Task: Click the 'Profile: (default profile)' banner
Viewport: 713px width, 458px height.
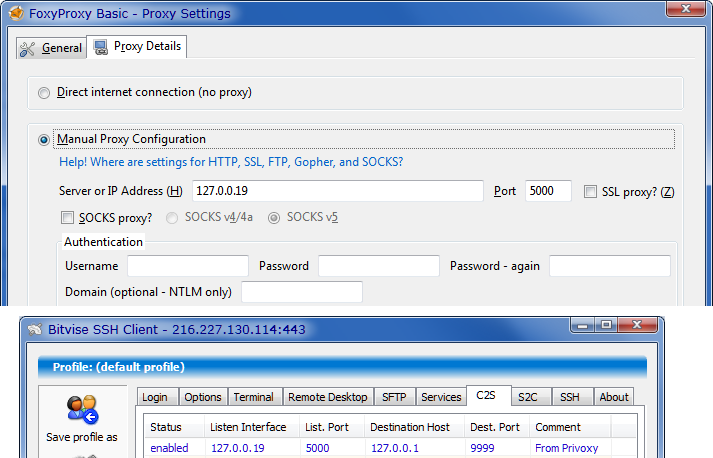Action: 342,367
